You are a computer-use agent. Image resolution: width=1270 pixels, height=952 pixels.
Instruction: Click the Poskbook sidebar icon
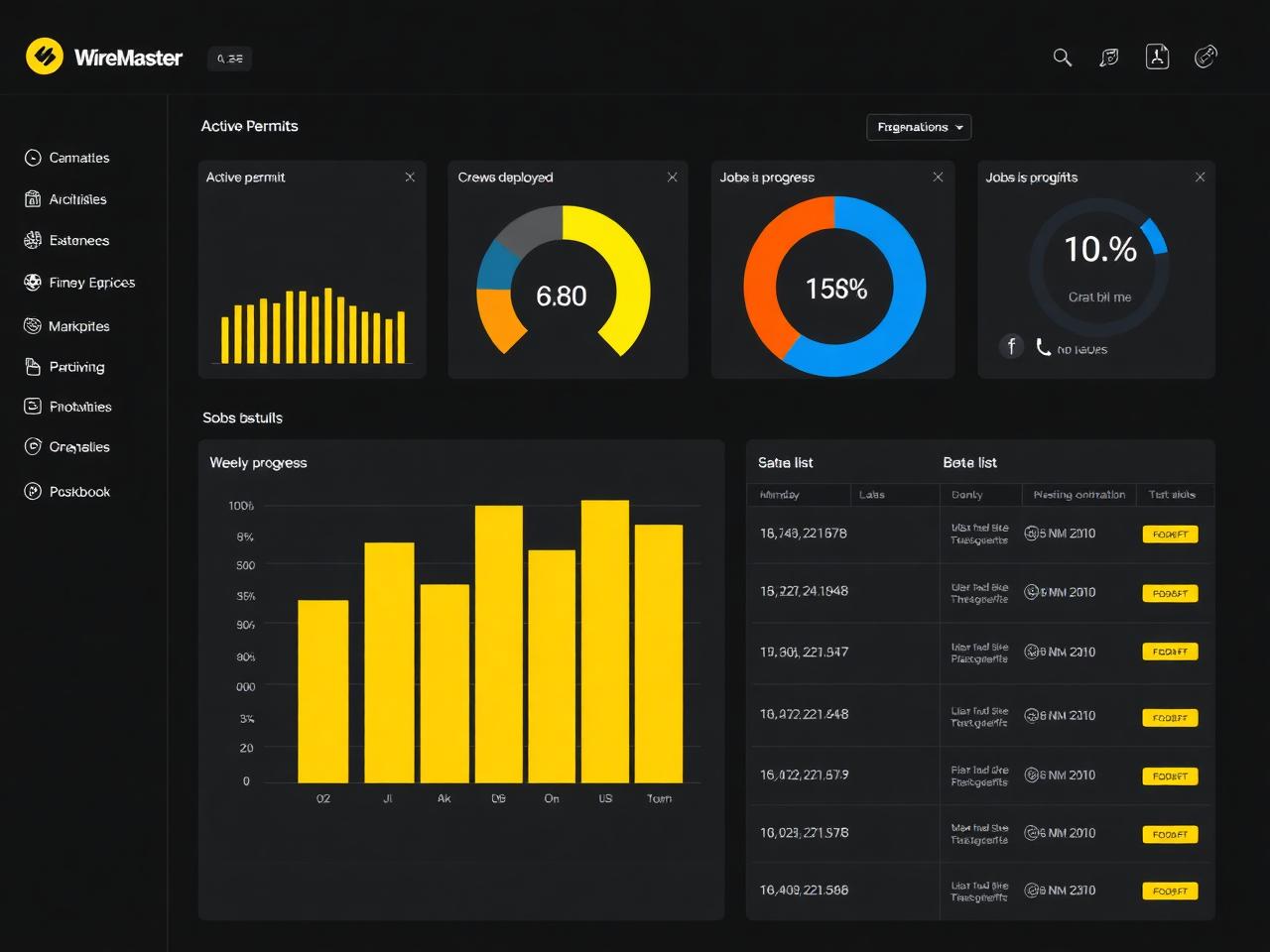point(33,491)
